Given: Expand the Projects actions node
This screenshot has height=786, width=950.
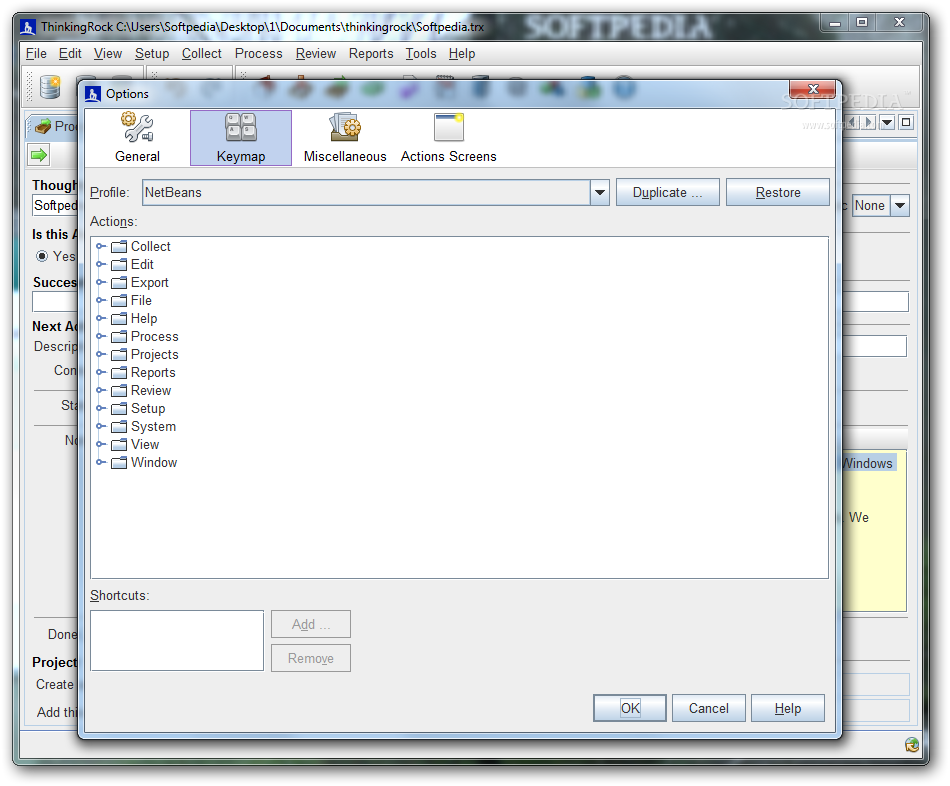Looking at the screenshot, I should pyautogui.click(x=101, y=355).
